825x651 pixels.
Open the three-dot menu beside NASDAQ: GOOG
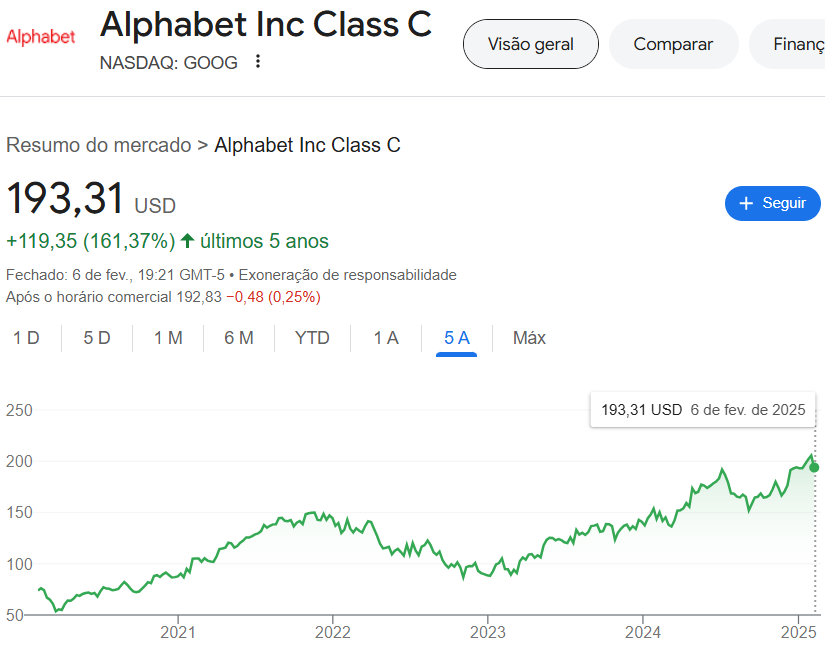click(x=258, y=62)
